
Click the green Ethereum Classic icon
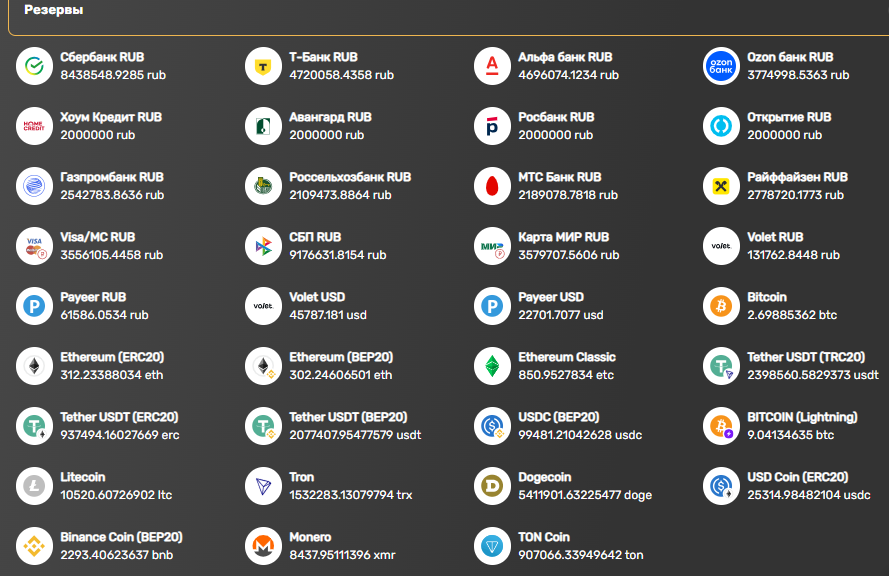coord(493,367)
